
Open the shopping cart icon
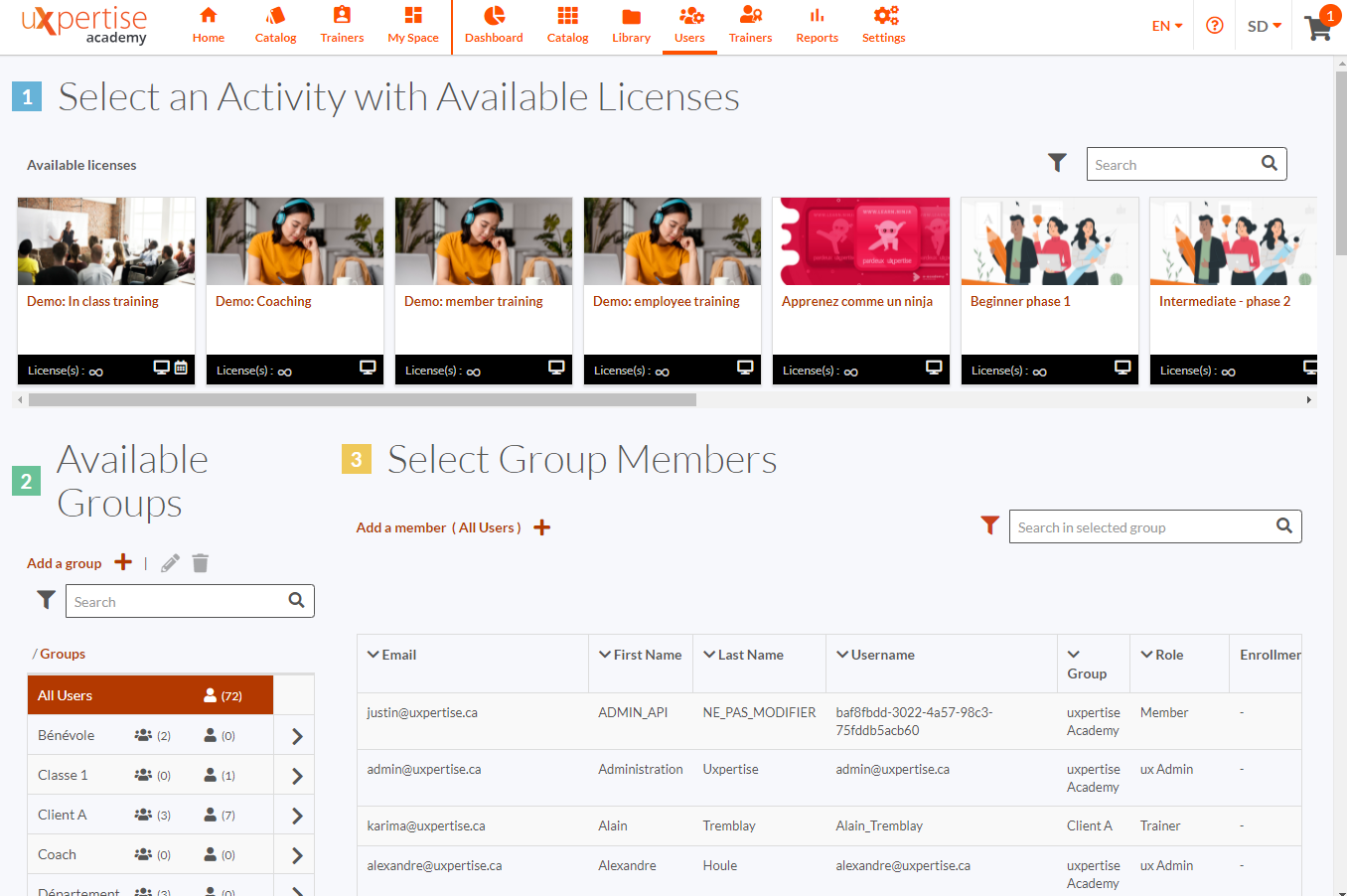(x=1318, y=28)
